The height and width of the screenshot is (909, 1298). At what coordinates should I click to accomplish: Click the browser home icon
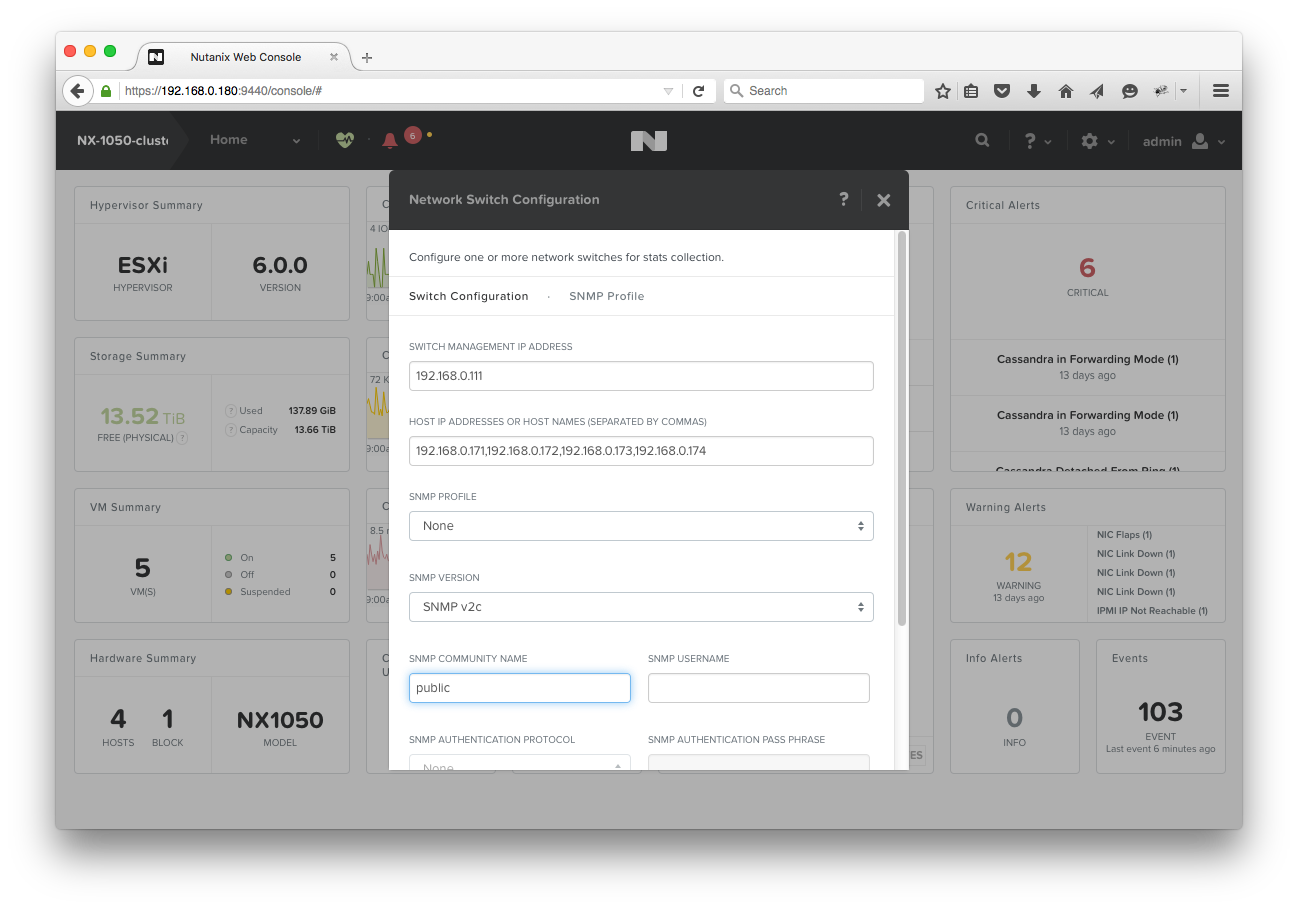[x=1066, y=91]
